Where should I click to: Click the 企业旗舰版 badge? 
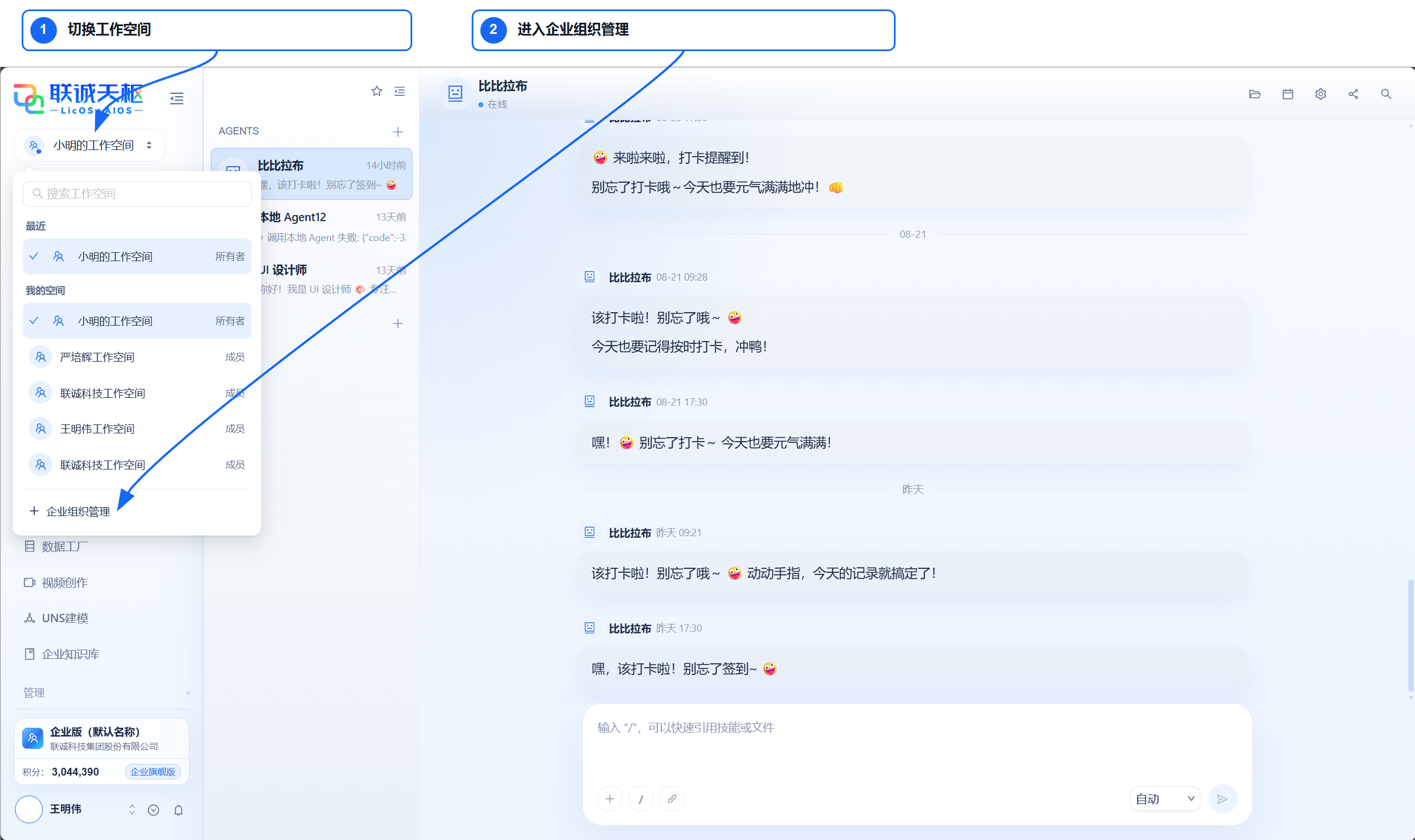point(153,772)
